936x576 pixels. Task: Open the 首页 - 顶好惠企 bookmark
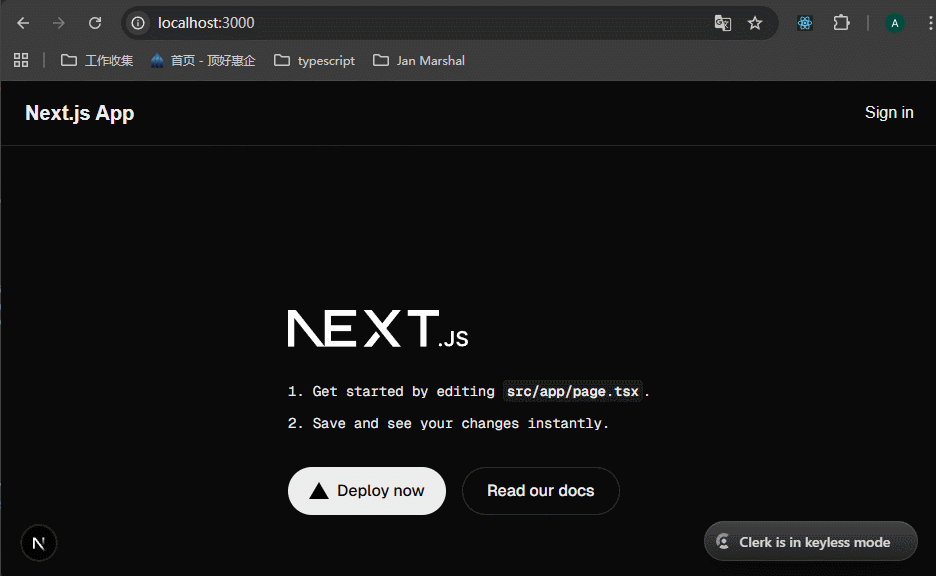tap(202, 60)
